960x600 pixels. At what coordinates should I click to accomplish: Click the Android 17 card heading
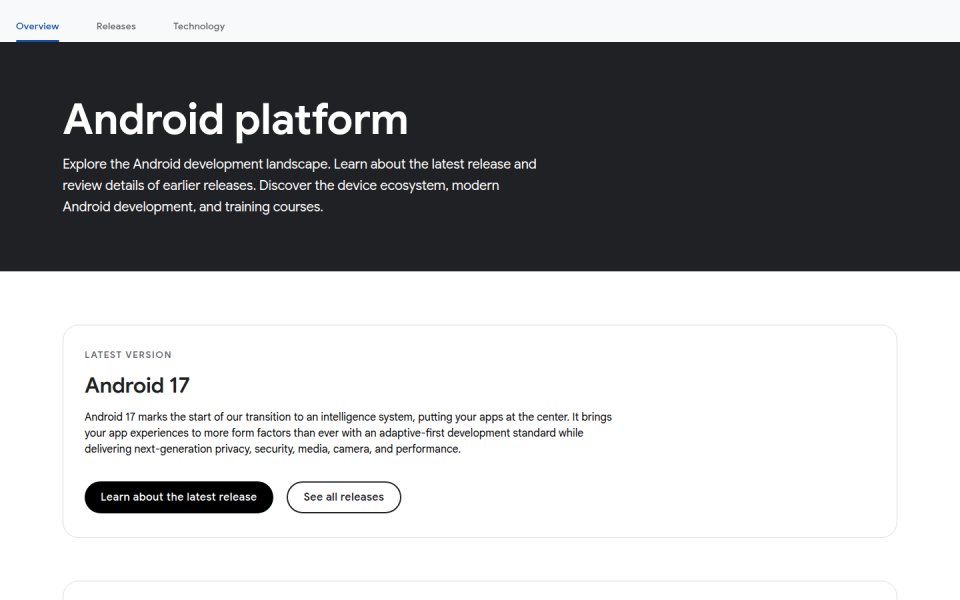tap(137, 386)
